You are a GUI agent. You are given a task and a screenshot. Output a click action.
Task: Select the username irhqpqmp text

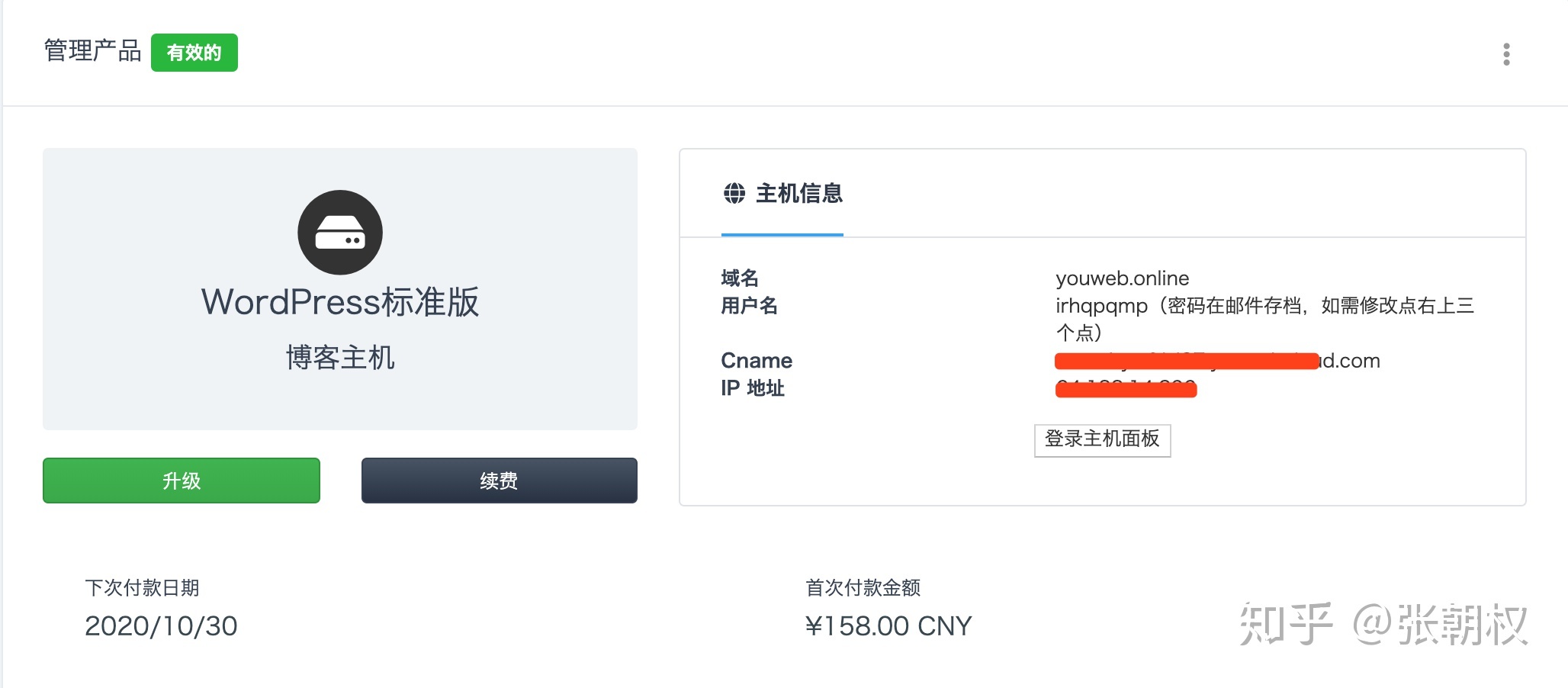1097,305
